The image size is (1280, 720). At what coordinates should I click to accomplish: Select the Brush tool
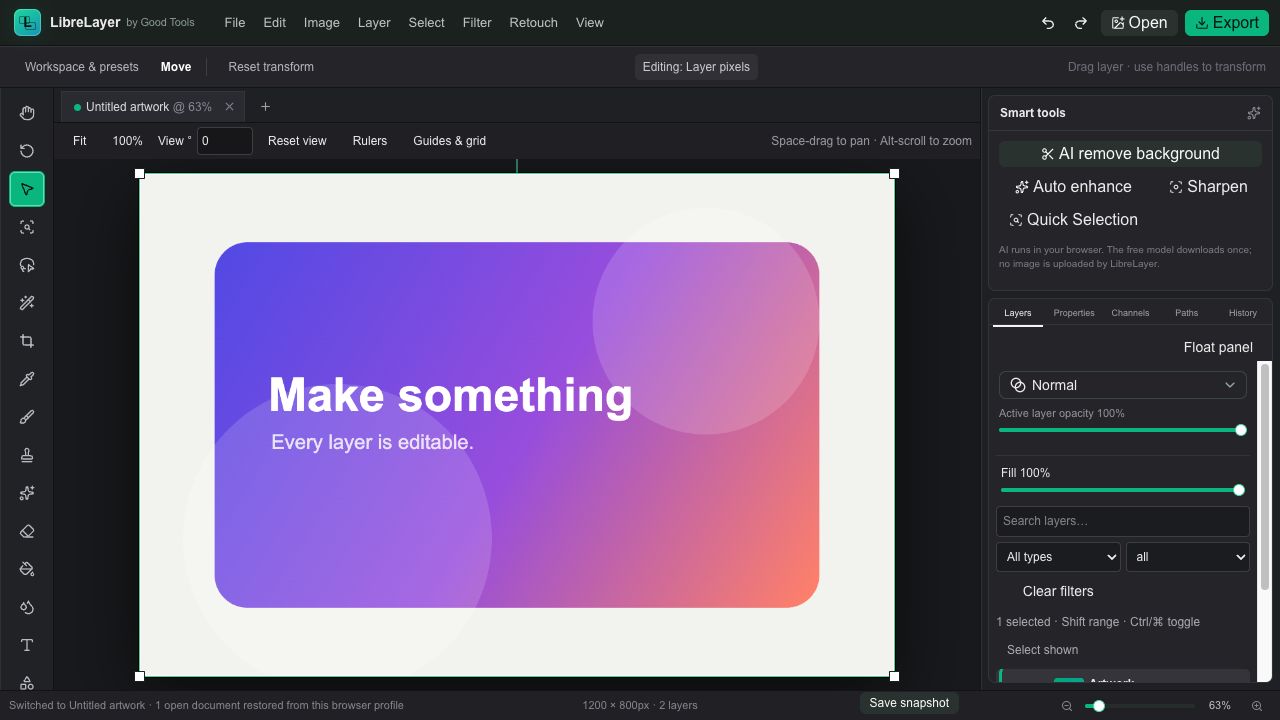click(27, 417)
